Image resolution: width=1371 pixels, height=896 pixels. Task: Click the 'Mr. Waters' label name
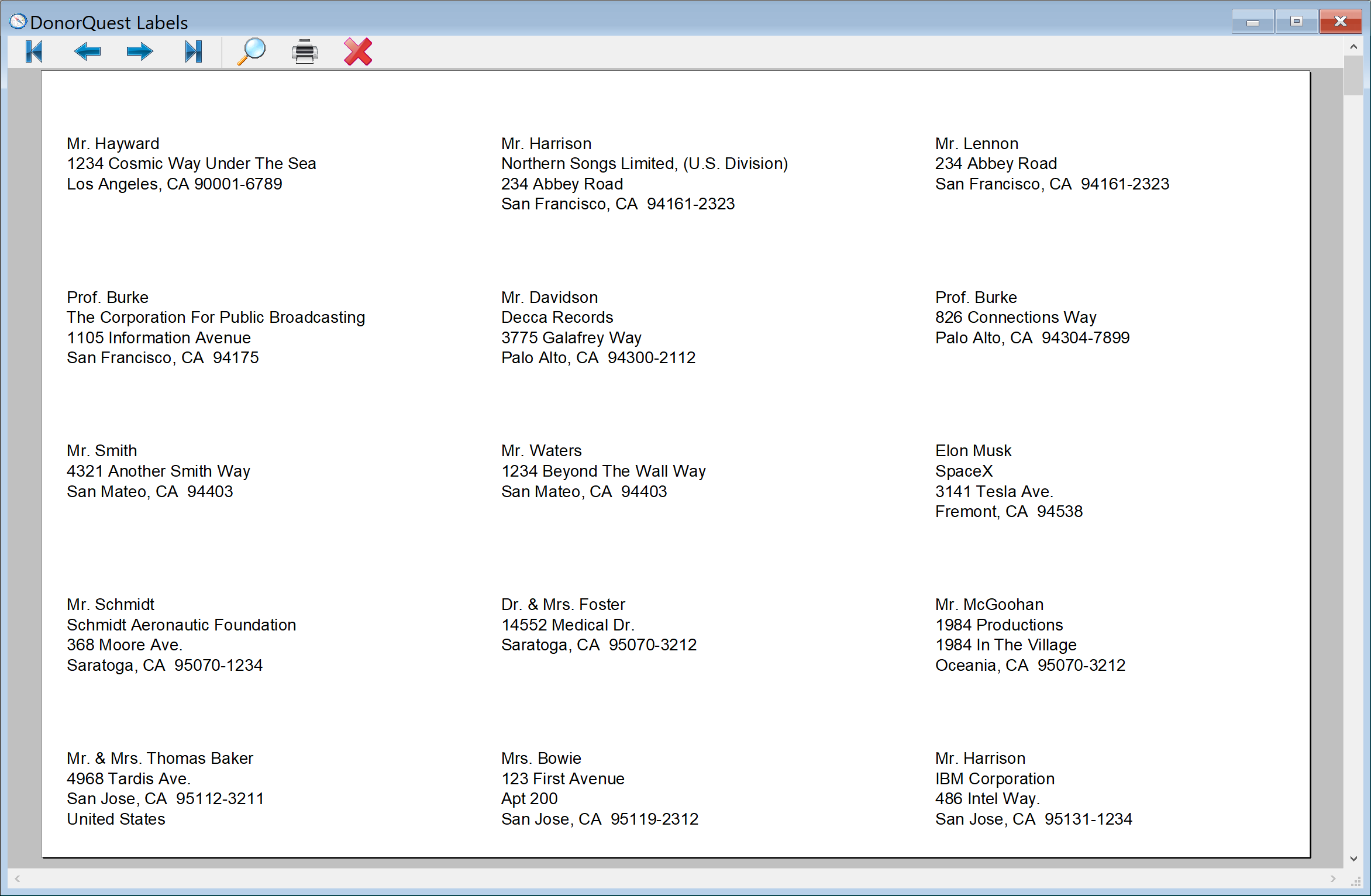click(x=541, y=450)
